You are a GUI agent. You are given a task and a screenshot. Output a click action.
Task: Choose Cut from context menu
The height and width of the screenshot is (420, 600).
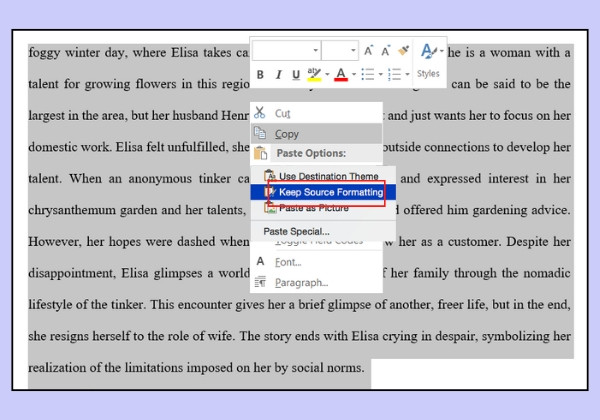click(x=317, y=113)
